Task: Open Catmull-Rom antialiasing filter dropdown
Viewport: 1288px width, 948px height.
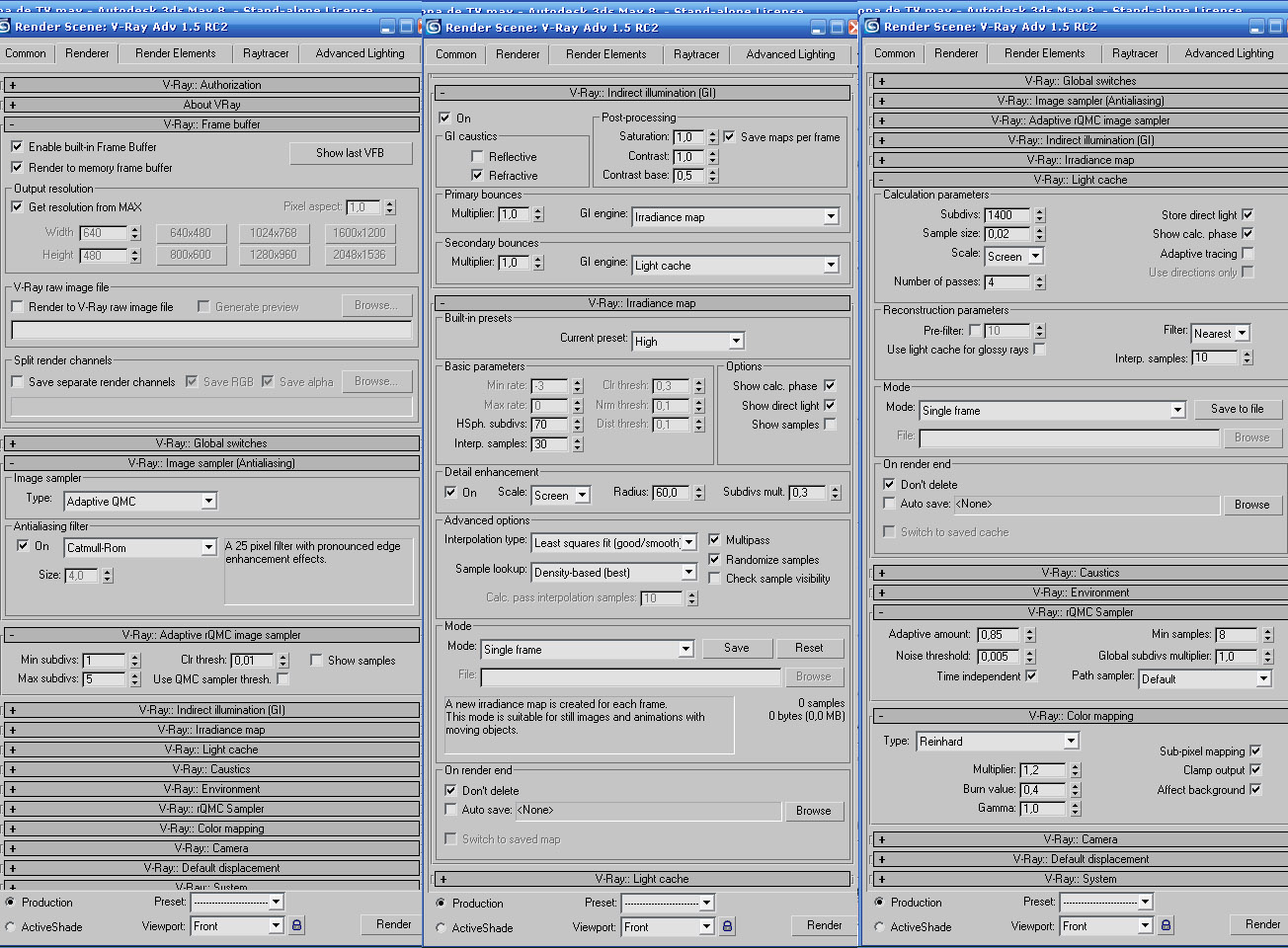Action: (x=140, y=547)
